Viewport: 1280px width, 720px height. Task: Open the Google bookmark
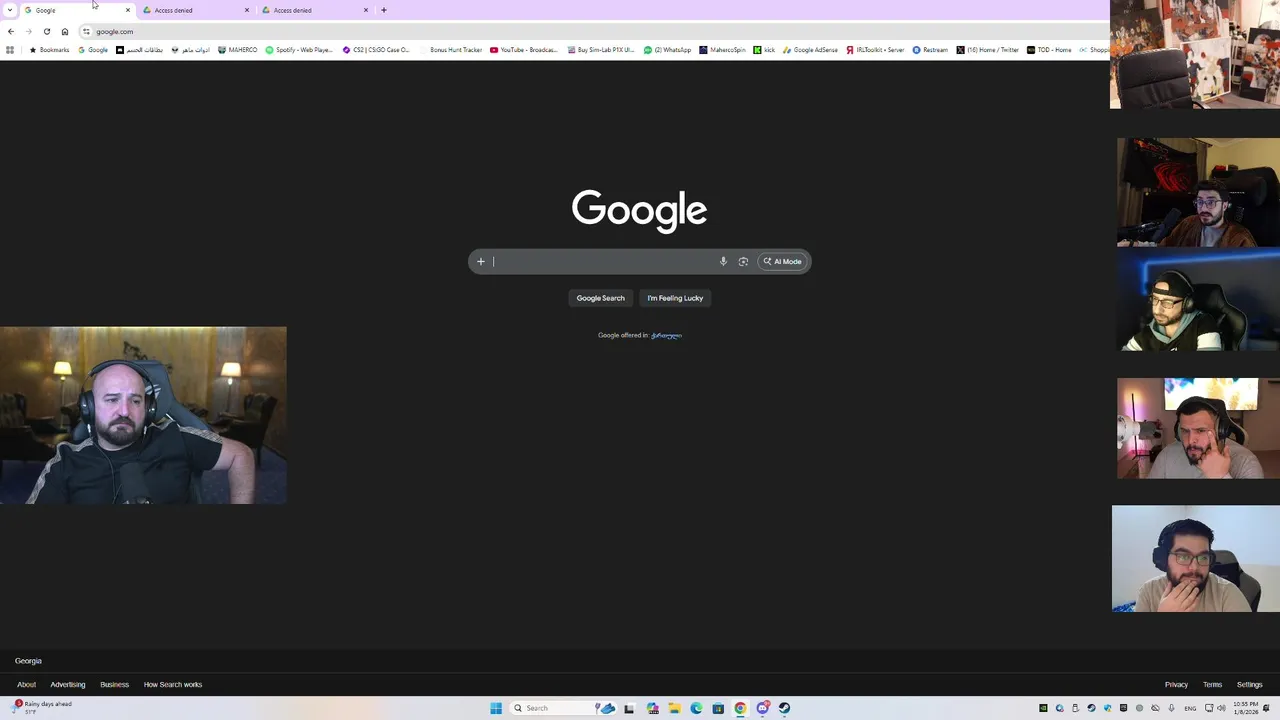tap(93, 50)
